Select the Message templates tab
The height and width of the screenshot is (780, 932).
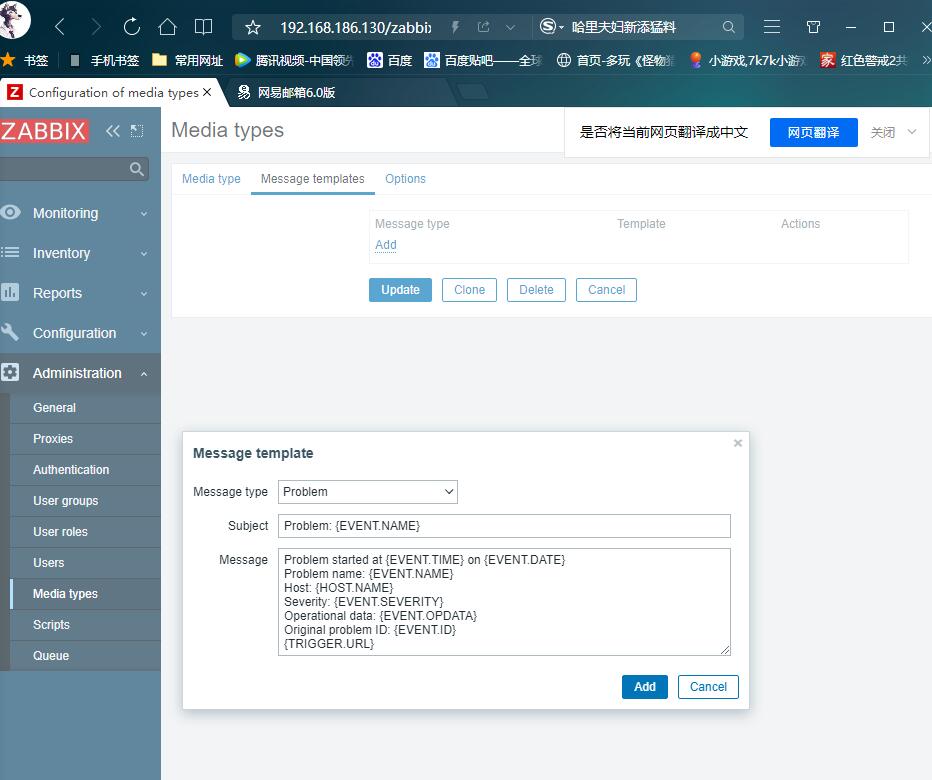click(313, 178)
